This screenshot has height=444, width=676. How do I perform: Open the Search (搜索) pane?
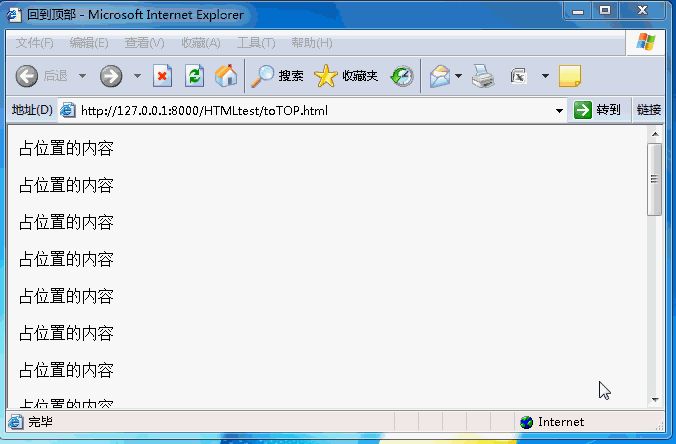pyautogui.click(x=278, y=76)
